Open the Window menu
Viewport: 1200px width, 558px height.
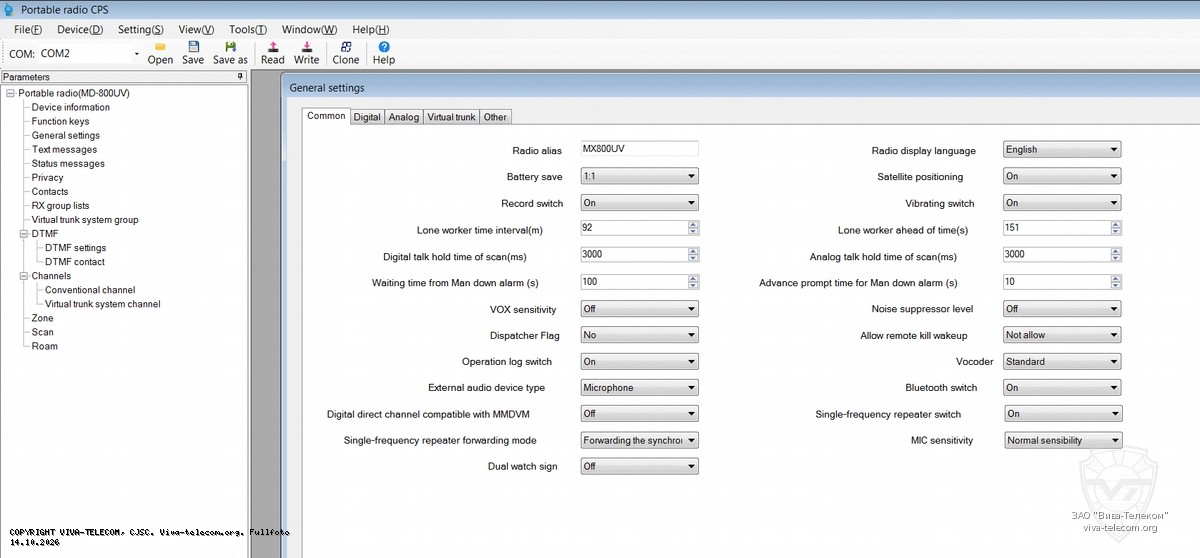(309, 30)
